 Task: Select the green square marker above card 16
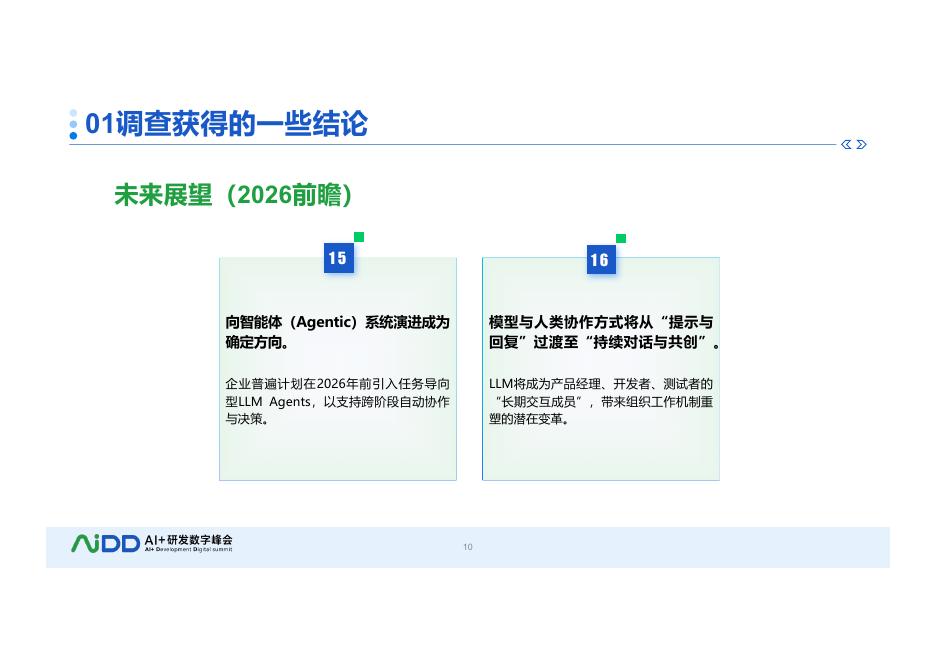621,238
